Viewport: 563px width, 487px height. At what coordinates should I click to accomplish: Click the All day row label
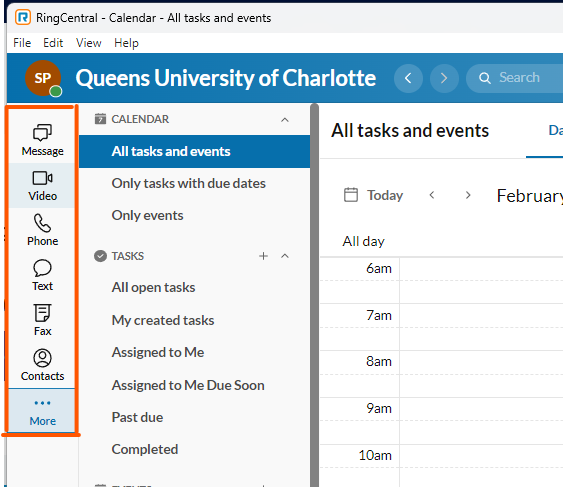click(x=363, y=241)
